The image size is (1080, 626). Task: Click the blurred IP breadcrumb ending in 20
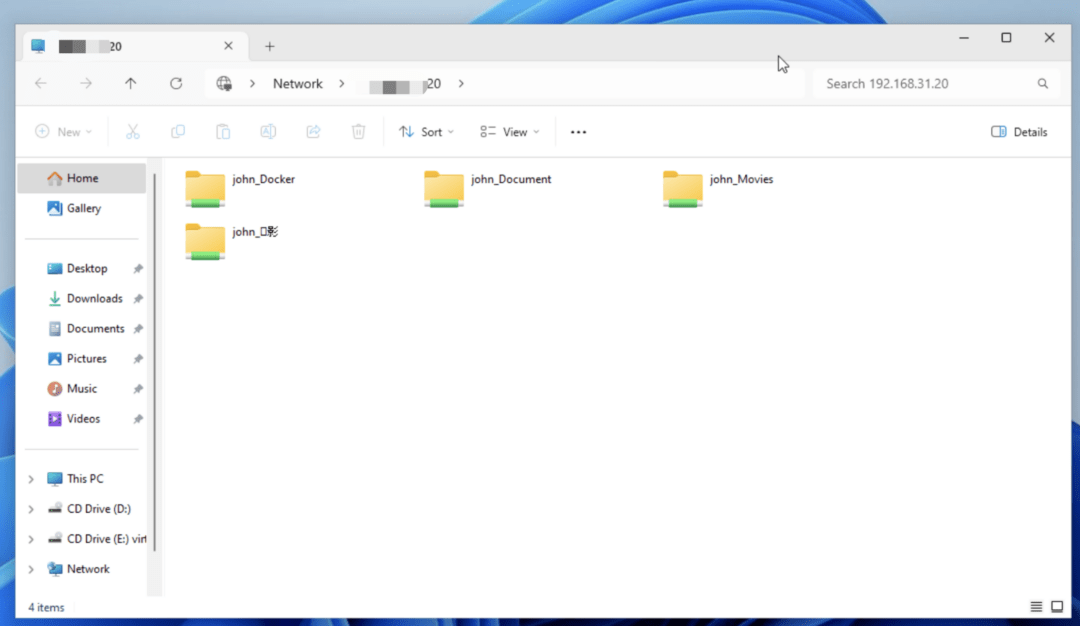tap(404, 84)
